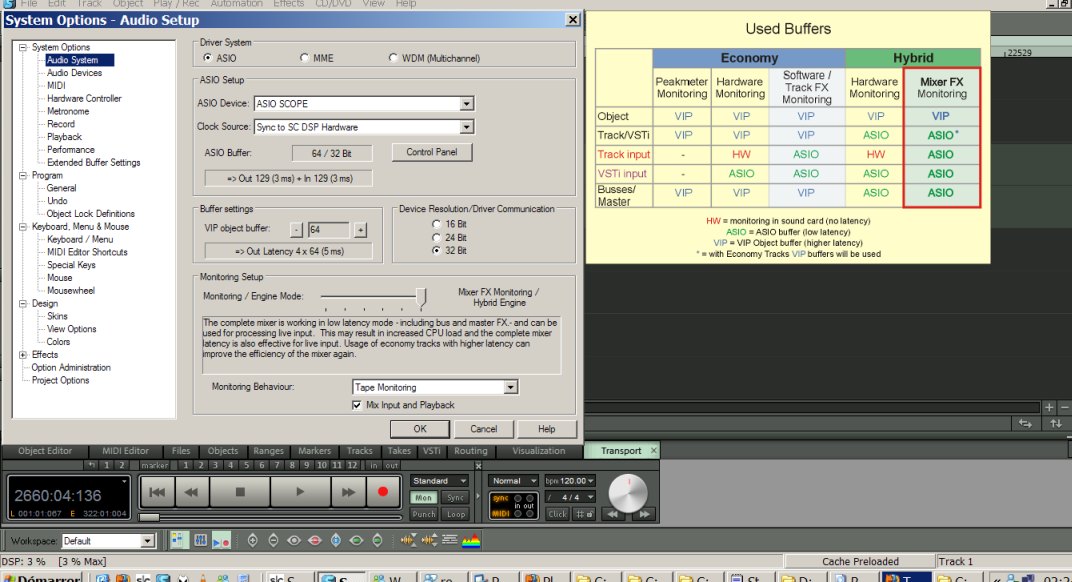
Task: Increase the VIP object buffer with the plus button
Action: click(360, 230)
